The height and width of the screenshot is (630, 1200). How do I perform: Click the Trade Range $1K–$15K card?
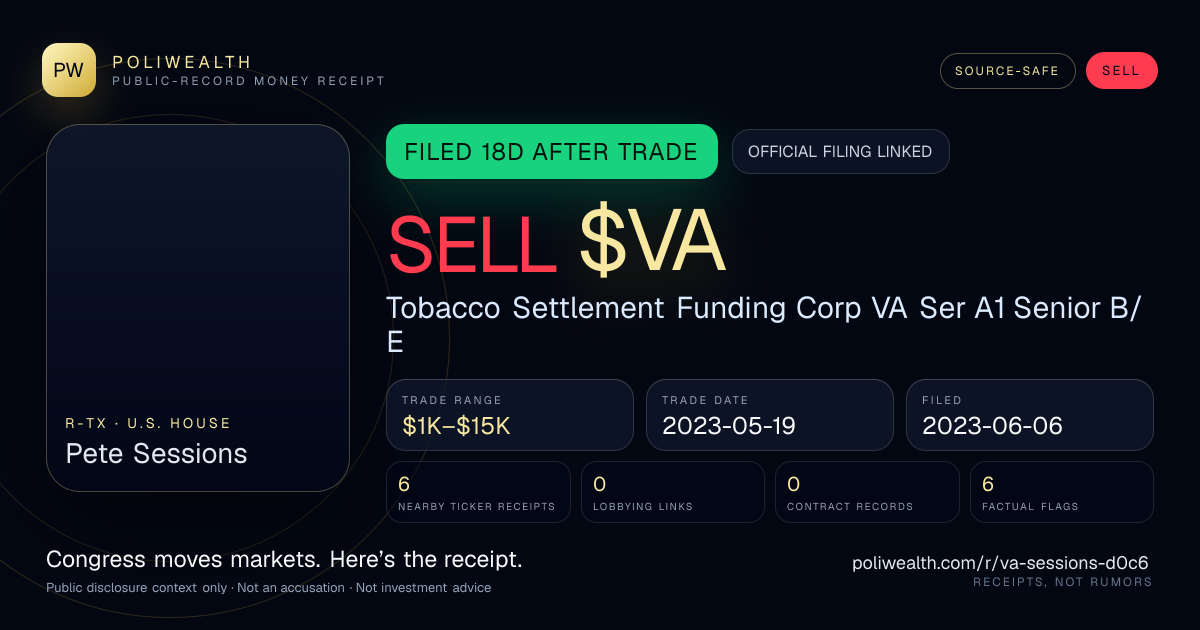click(510, 415)
